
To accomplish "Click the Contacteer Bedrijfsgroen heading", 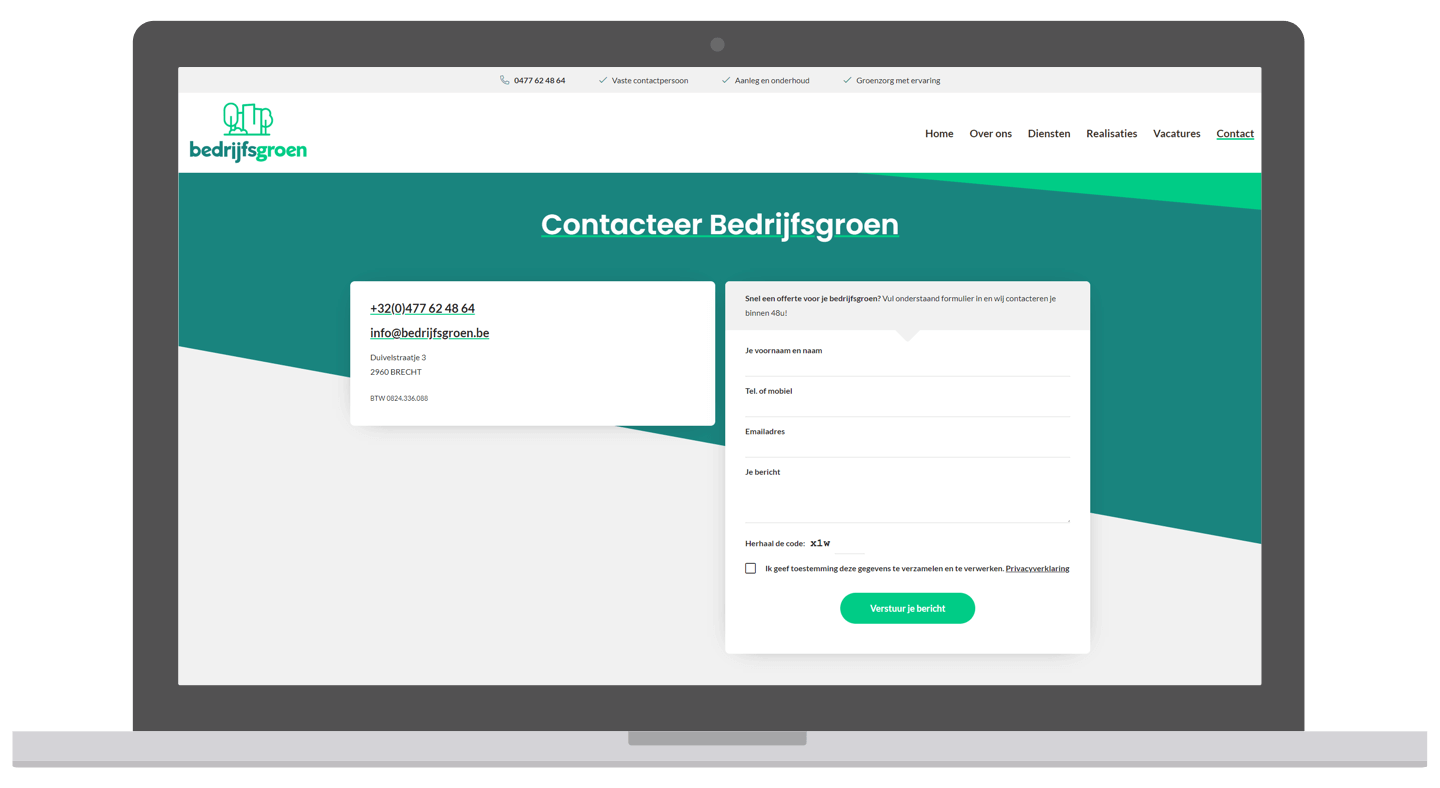I will (x=720, y=224).
